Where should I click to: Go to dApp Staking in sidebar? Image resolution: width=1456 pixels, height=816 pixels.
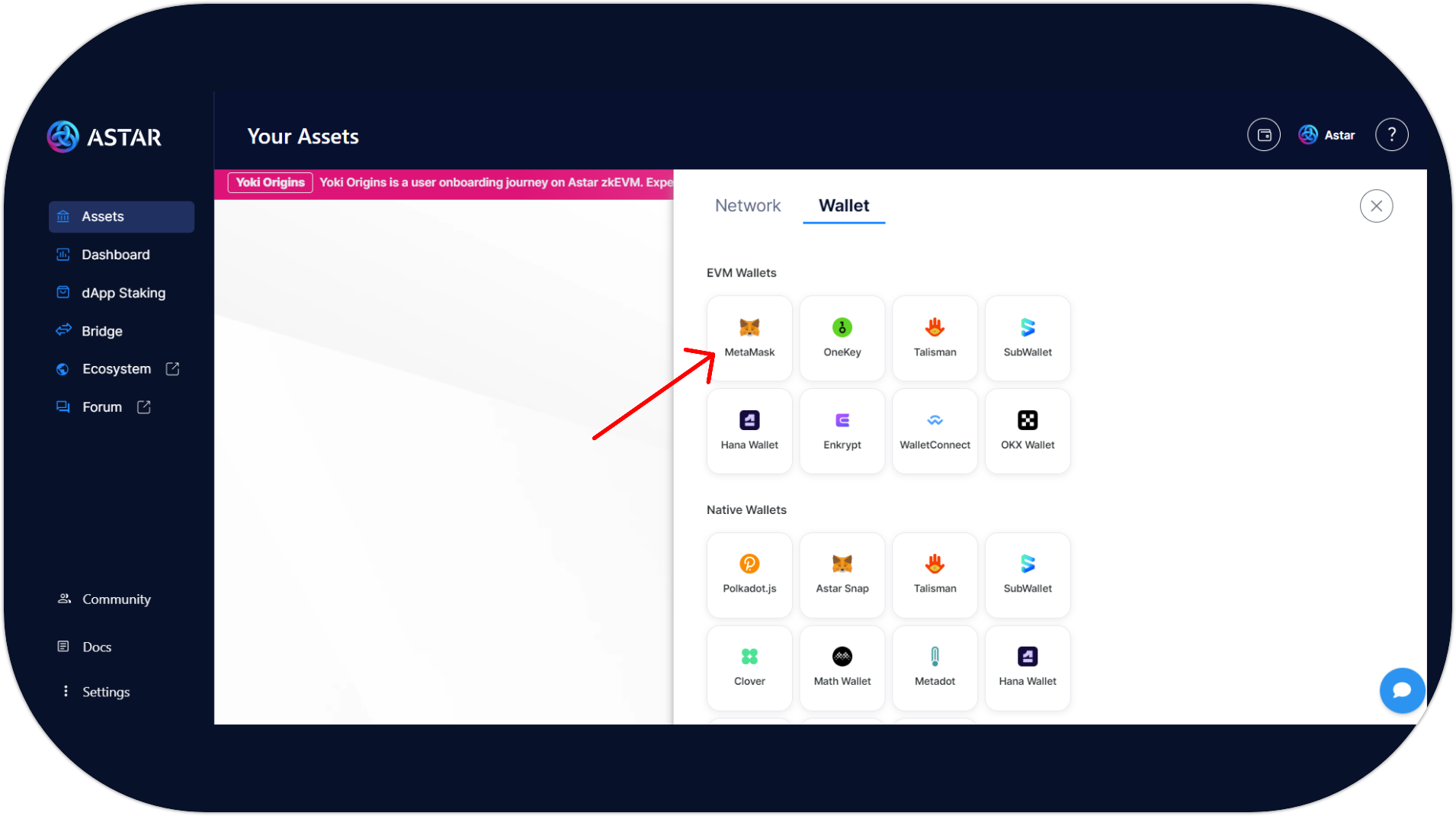click(122, 293)
